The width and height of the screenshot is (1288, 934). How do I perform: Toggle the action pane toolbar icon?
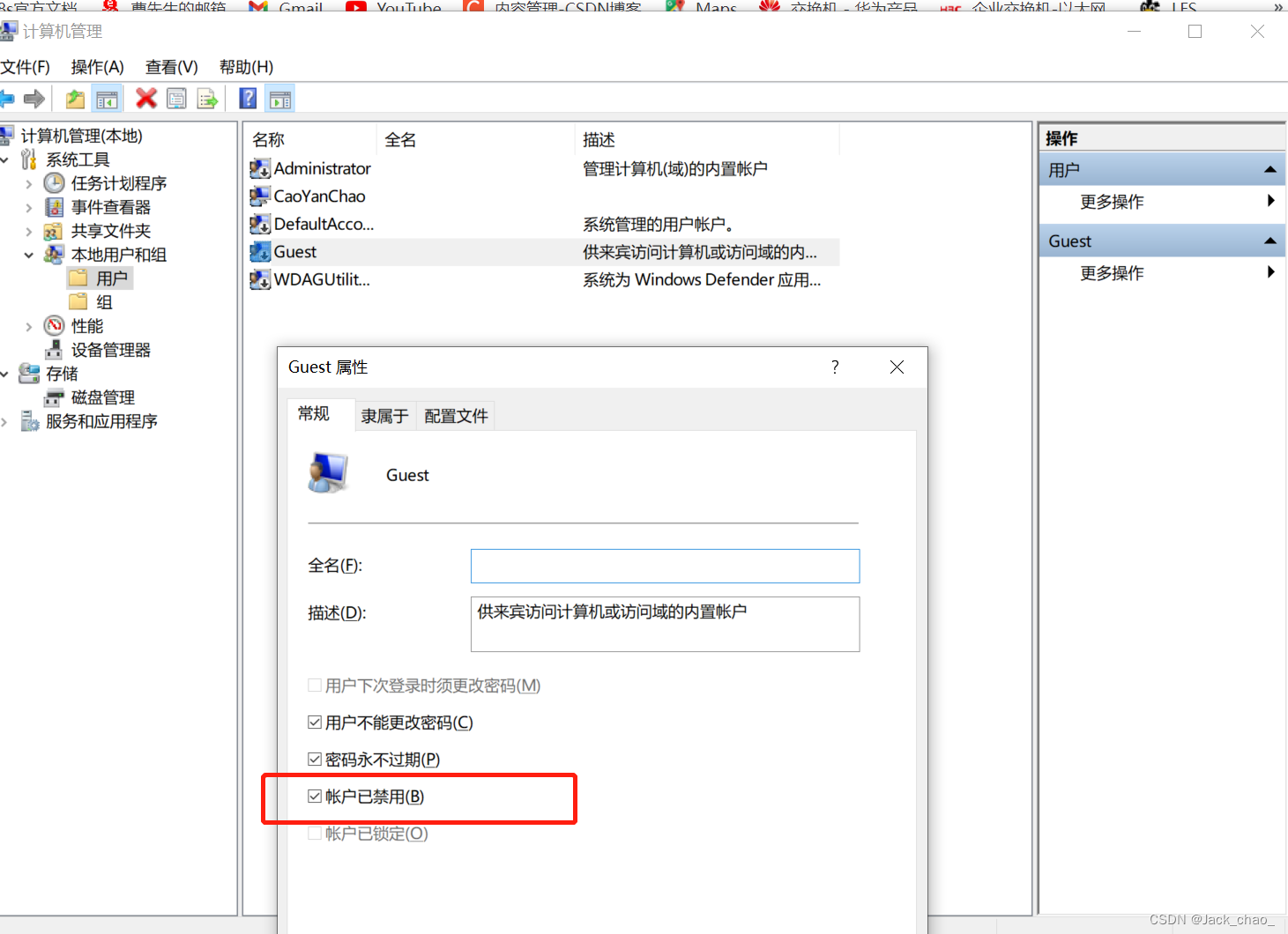(x=280, y=99)
